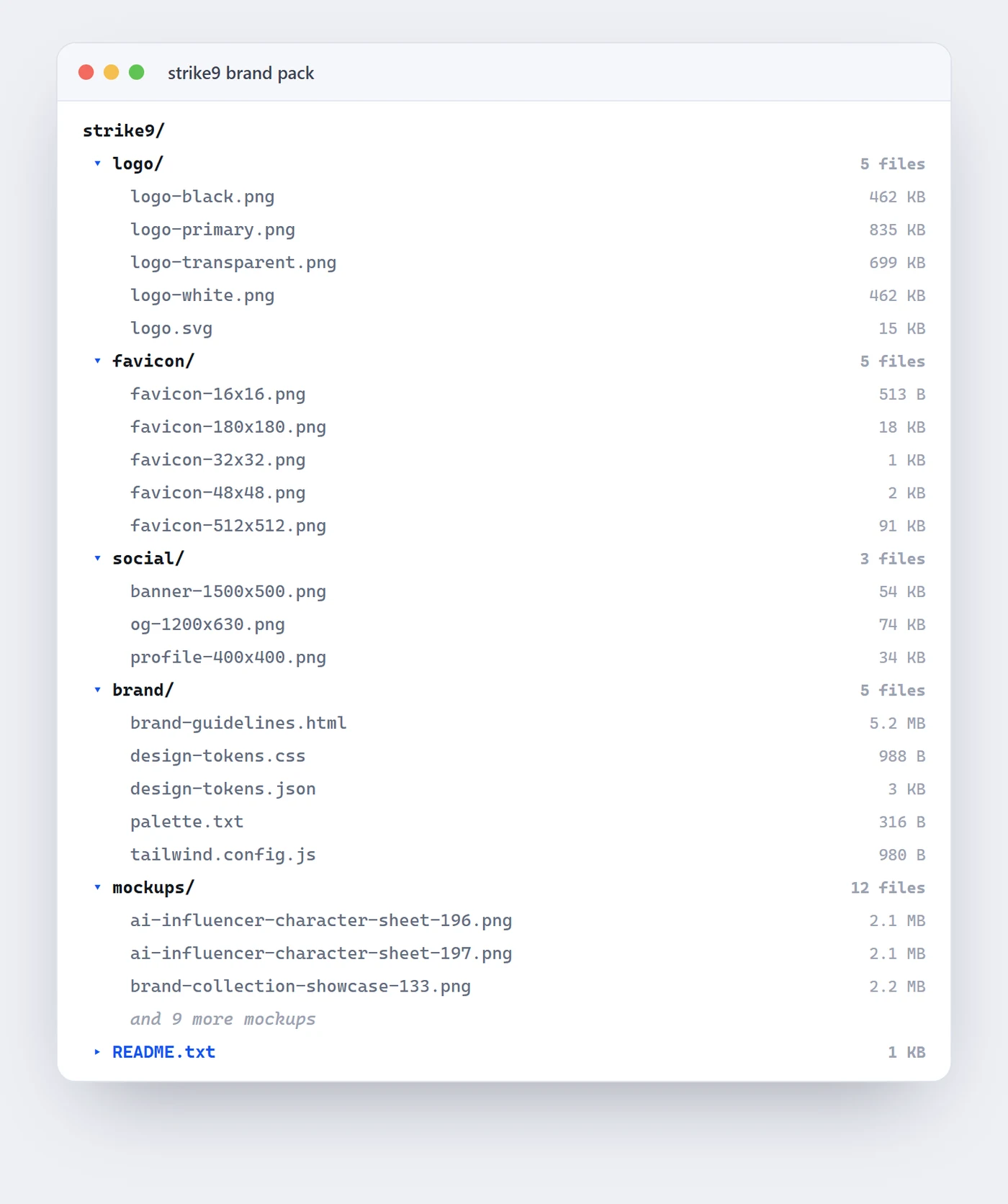1008x1204 pixels.
Task: Select ai-influencer-character-sheet-197.png file
Action: 504,953
